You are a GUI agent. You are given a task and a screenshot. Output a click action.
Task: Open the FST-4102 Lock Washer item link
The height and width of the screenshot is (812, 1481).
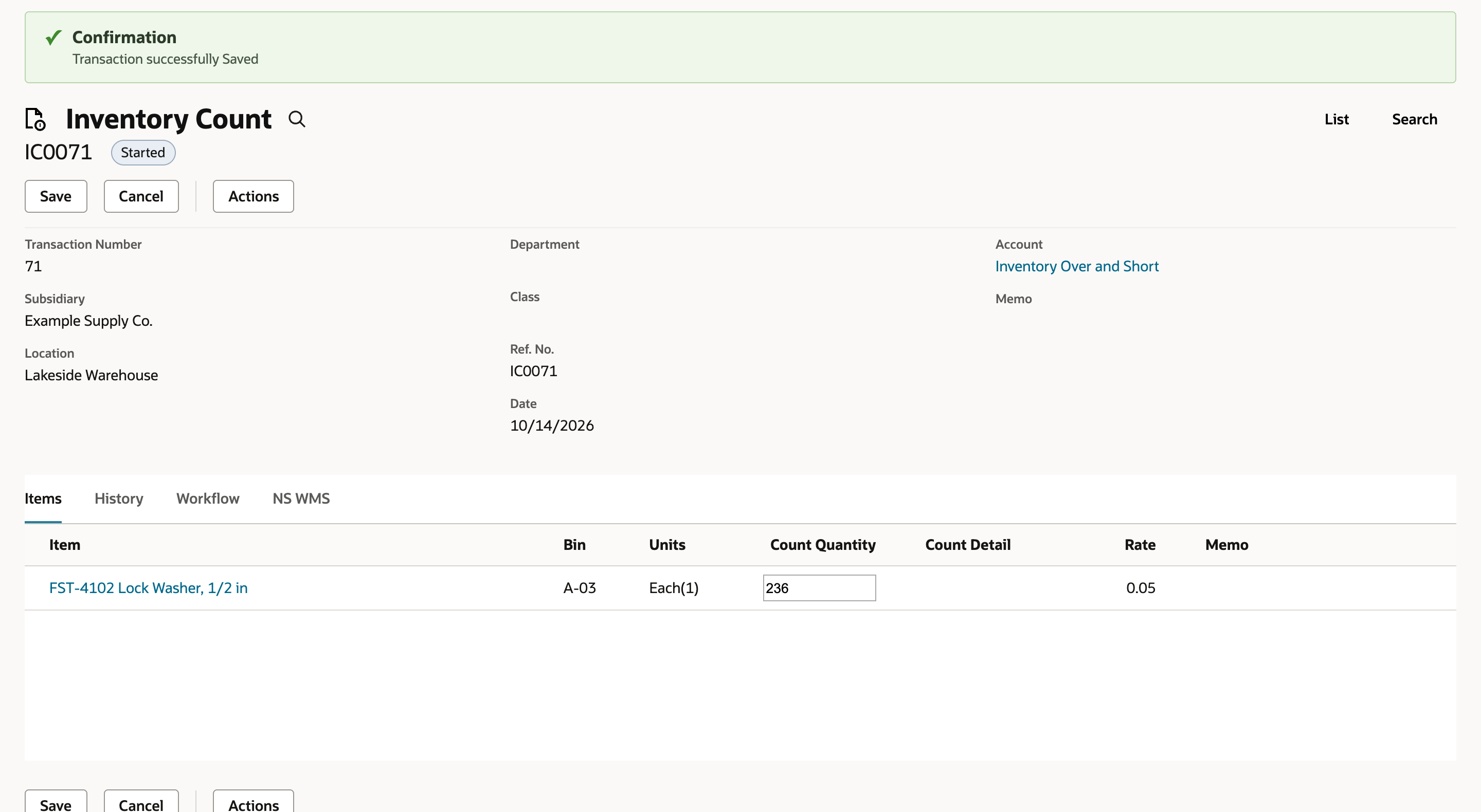click(148, 587)
